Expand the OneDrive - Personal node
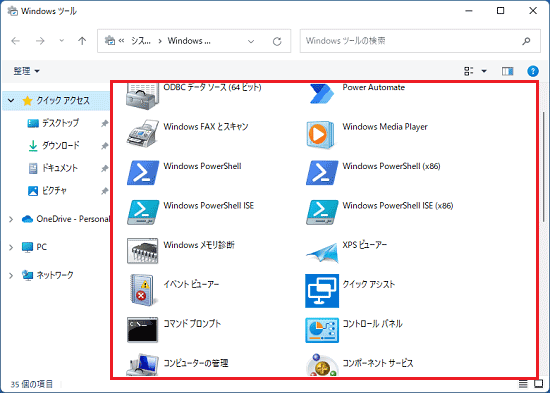Image resolution: width=550 pixels, height=393 pixels. pos(11,219)
